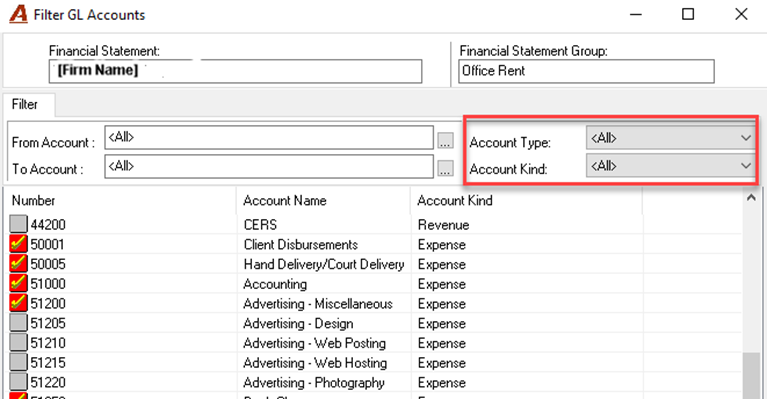Screen dimensions: 767x399
Task: Click the vertical scrollbar thumb
Action: [x=751, y=376]
